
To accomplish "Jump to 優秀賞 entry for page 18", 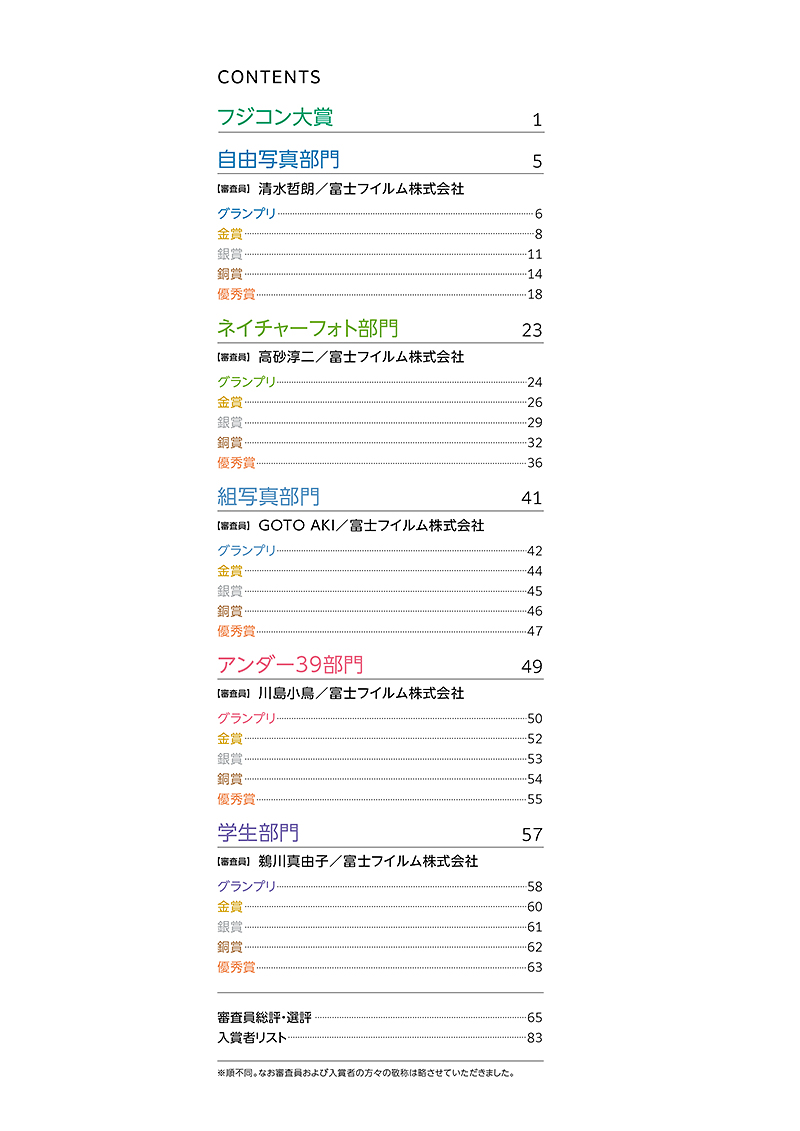I will pos(236,294).
